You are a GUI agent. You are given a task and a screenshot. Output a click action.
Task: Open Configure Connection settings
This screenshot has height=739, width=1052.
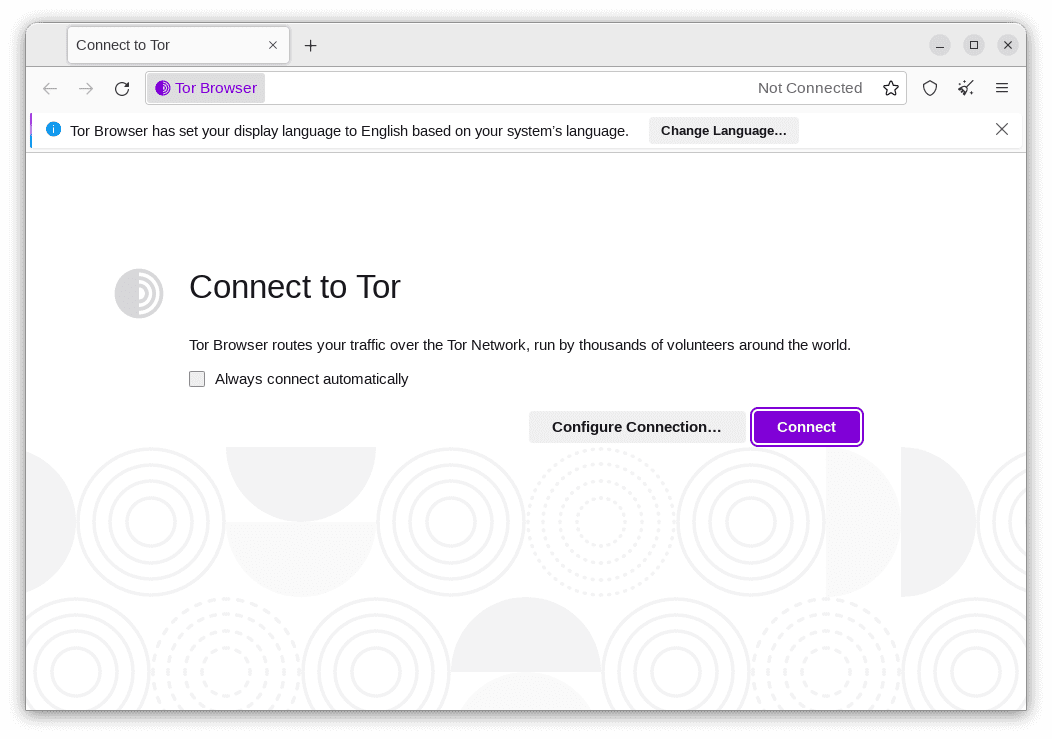tap(637, 427)
